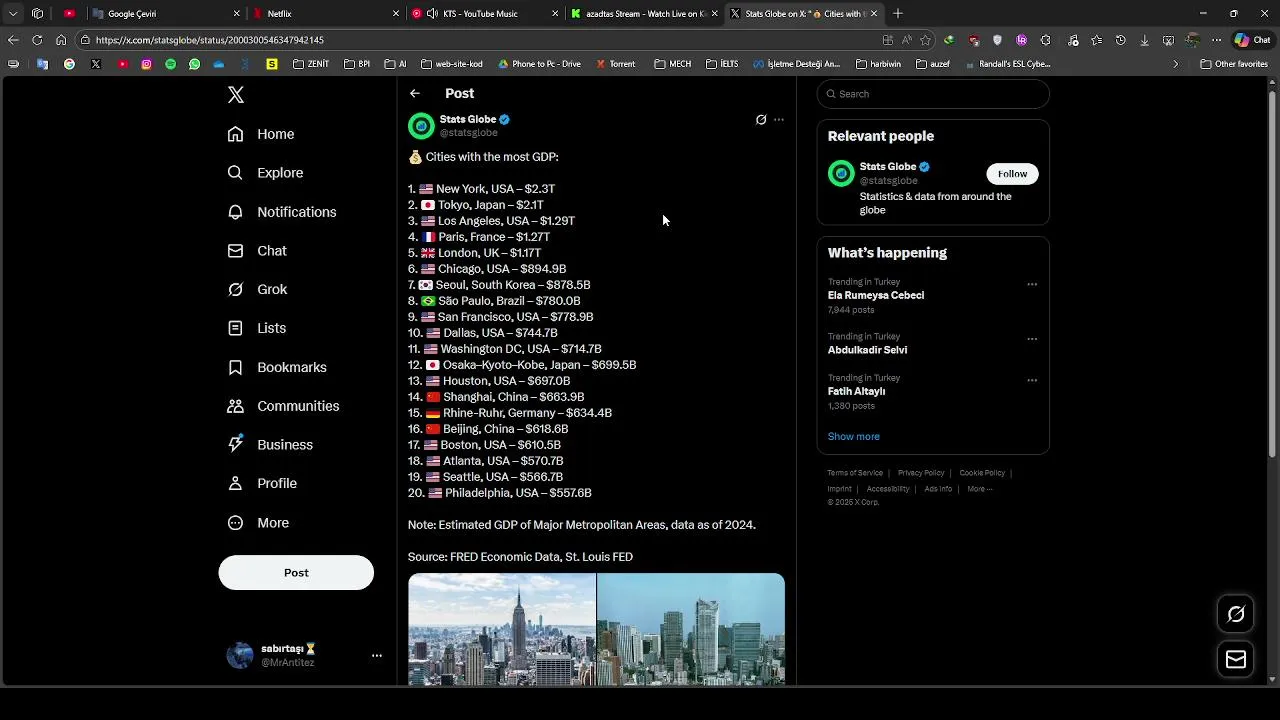Switch to Netflix tab
The width and height of the screenshot is (1280, 720).
pos(326,14)
